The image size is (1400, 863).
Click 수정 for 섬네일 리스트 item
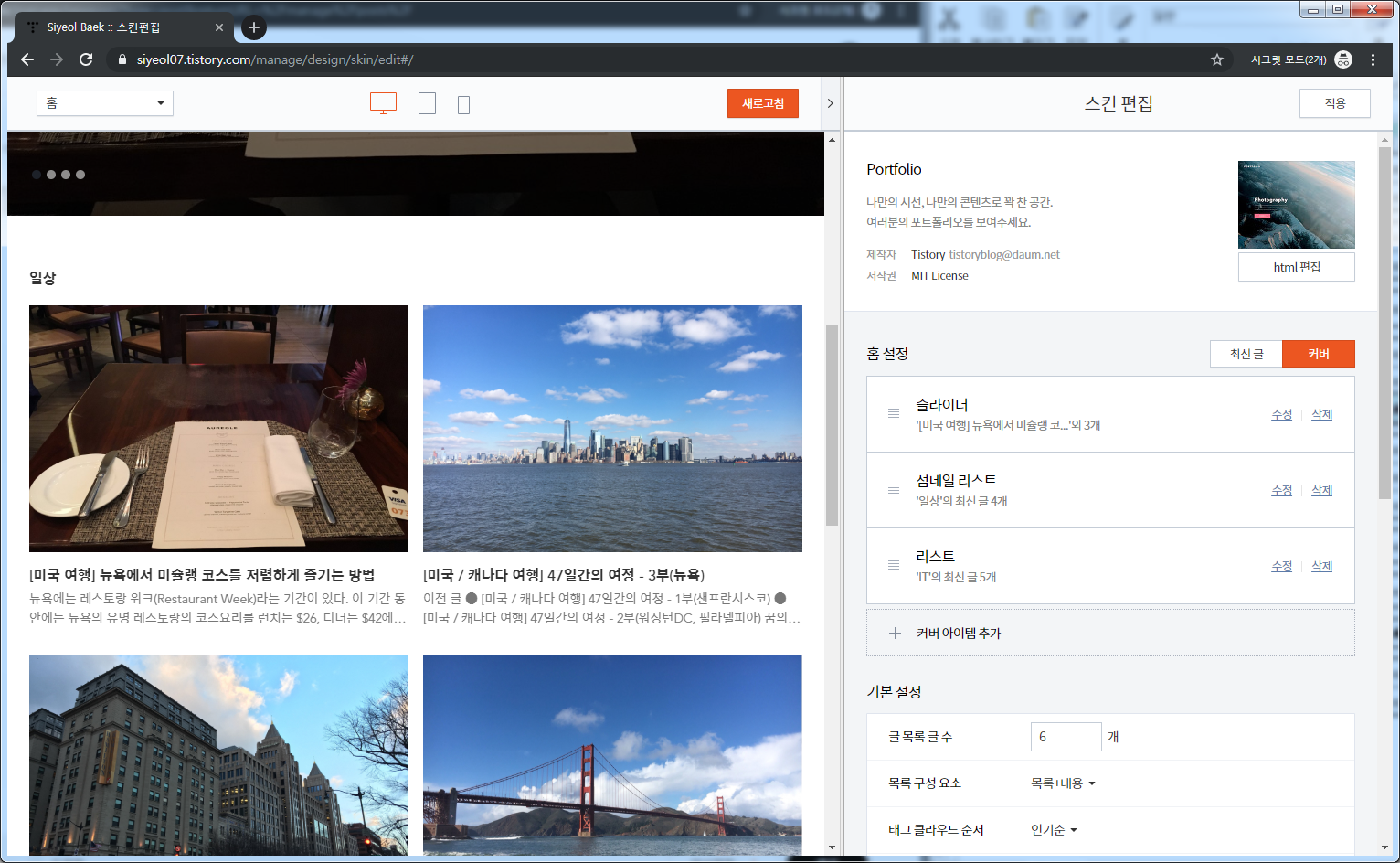1282,490
